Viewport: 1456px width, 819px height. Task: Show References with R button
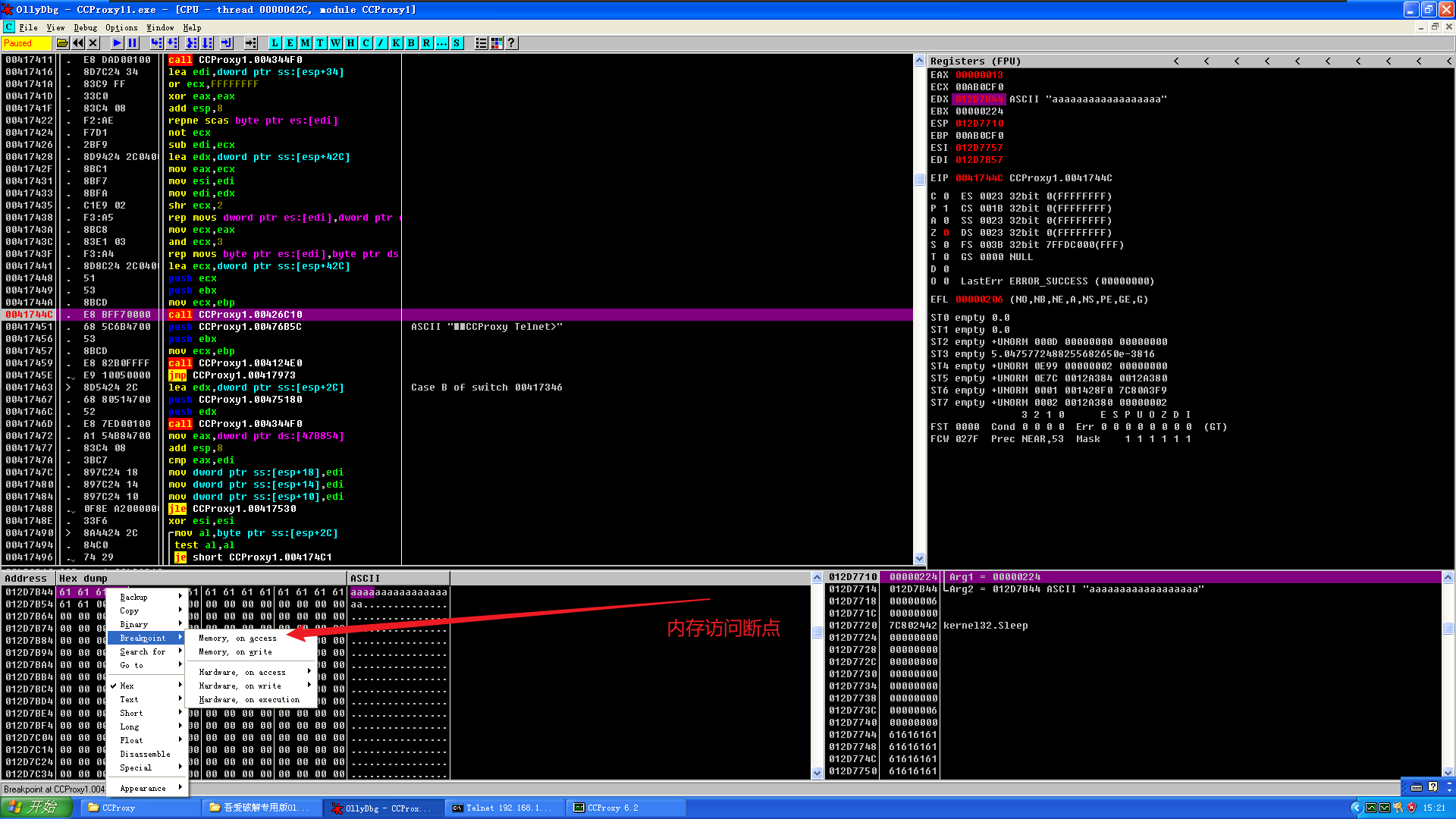(426, 43)
